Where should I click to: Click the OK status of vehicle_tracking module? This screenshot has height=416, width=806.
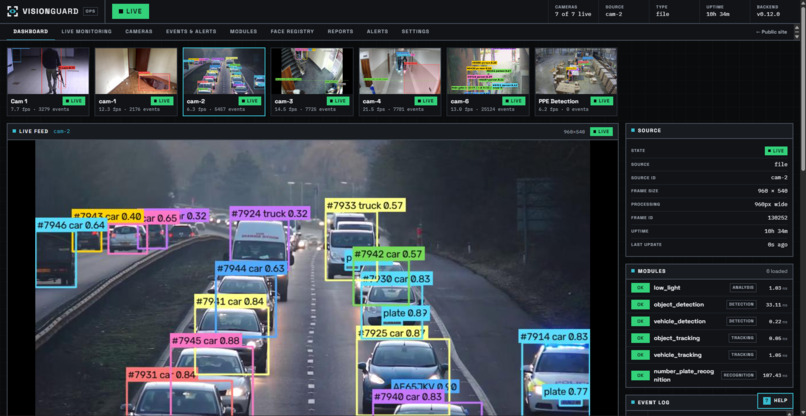[640, 355]
